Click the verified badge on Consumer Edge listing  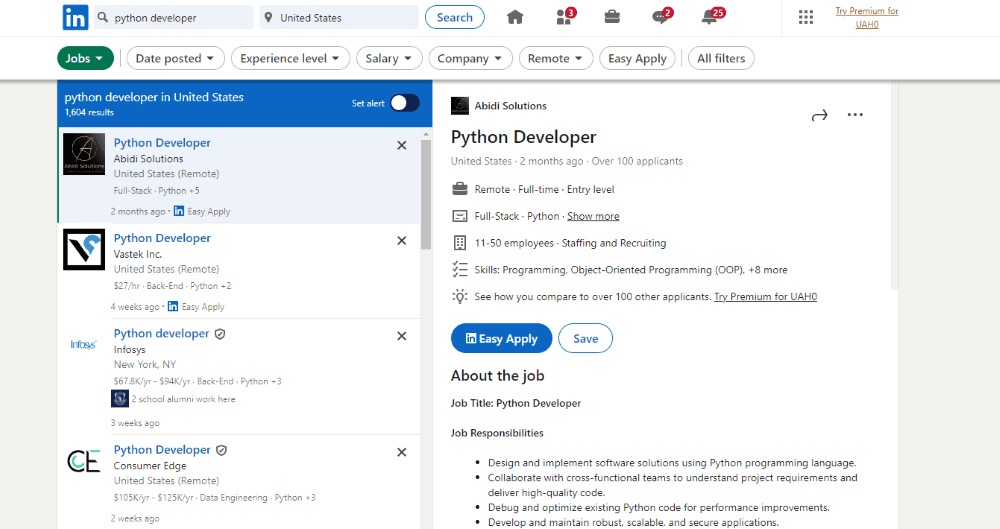point(221,451)
